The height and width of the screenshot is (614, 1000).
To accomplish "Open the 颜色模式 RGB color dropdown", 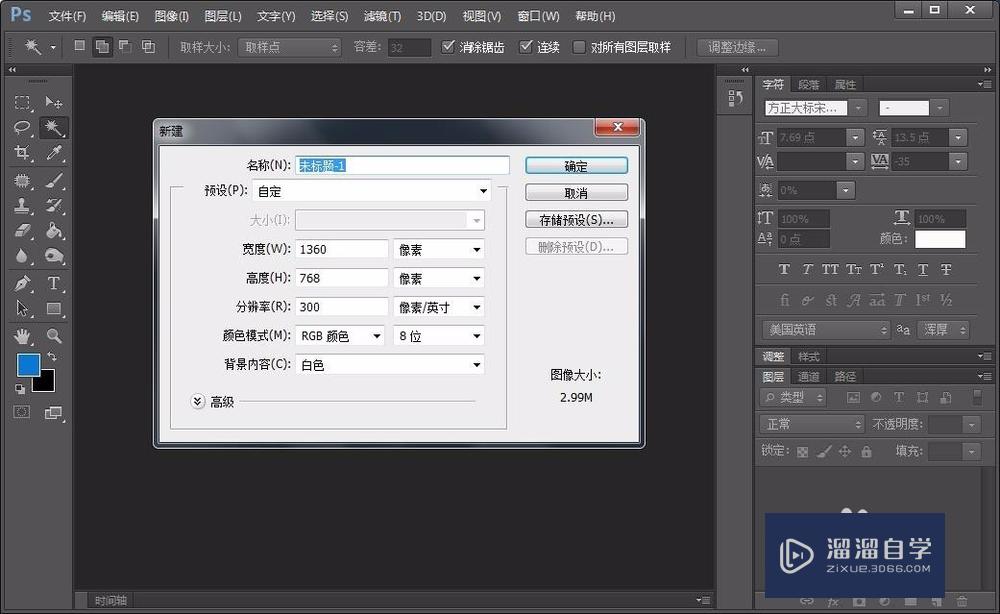I will [x=340, y=336].
